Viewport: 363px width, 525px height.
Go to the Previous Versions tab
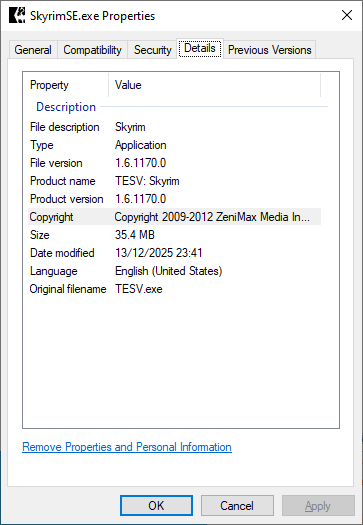[x=270, y=50]
